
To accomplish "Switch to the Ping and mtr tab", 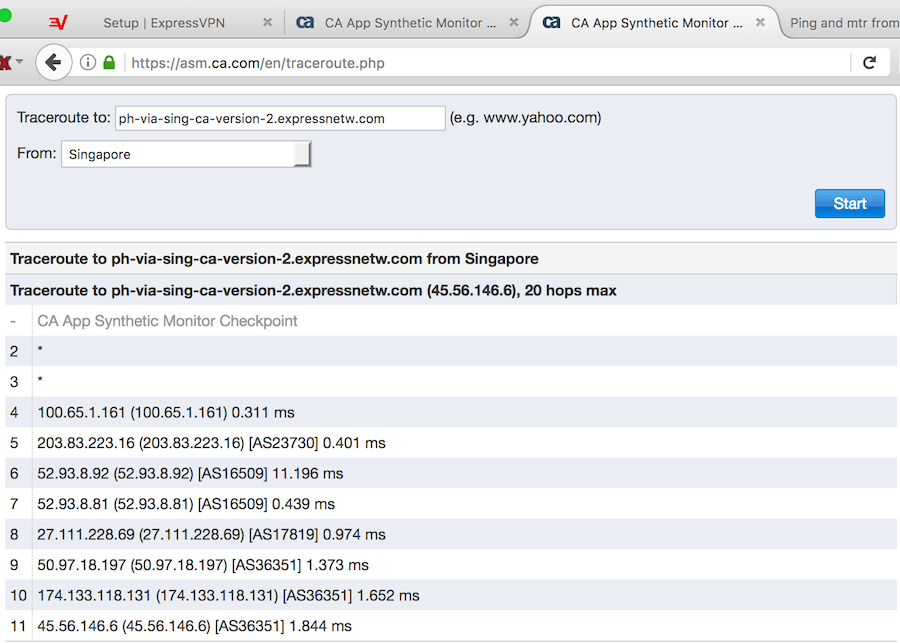I will (844, 23).
